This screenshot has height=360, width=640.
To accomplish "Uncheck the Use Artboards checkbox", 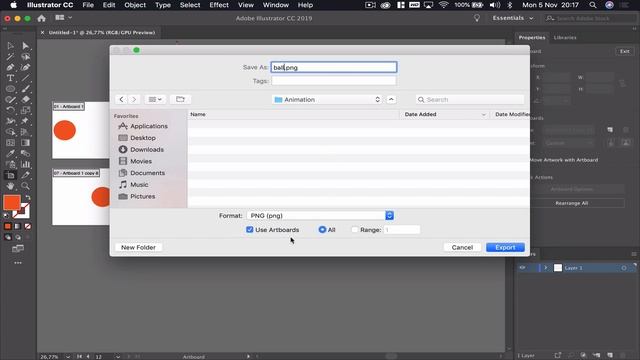I will (250, 230).
